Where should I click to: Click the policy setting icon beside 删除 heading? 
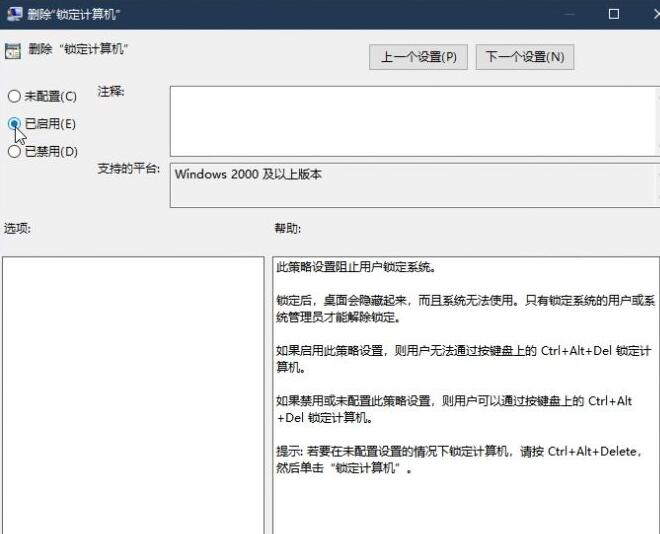click(x=13, y=51)
